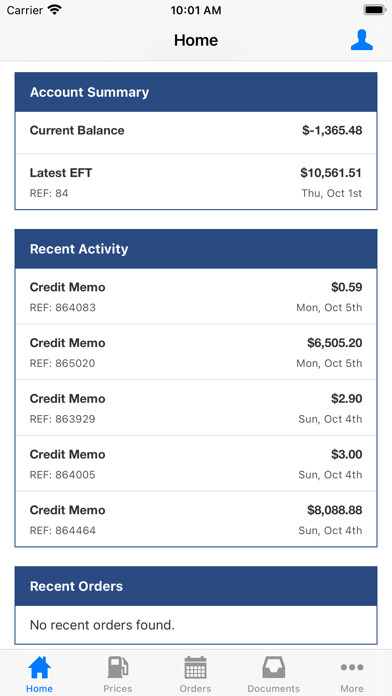The image size is (392, 696).
Task: Tap the Wi-Fi signal icon
Action: (x=55, y=10)
